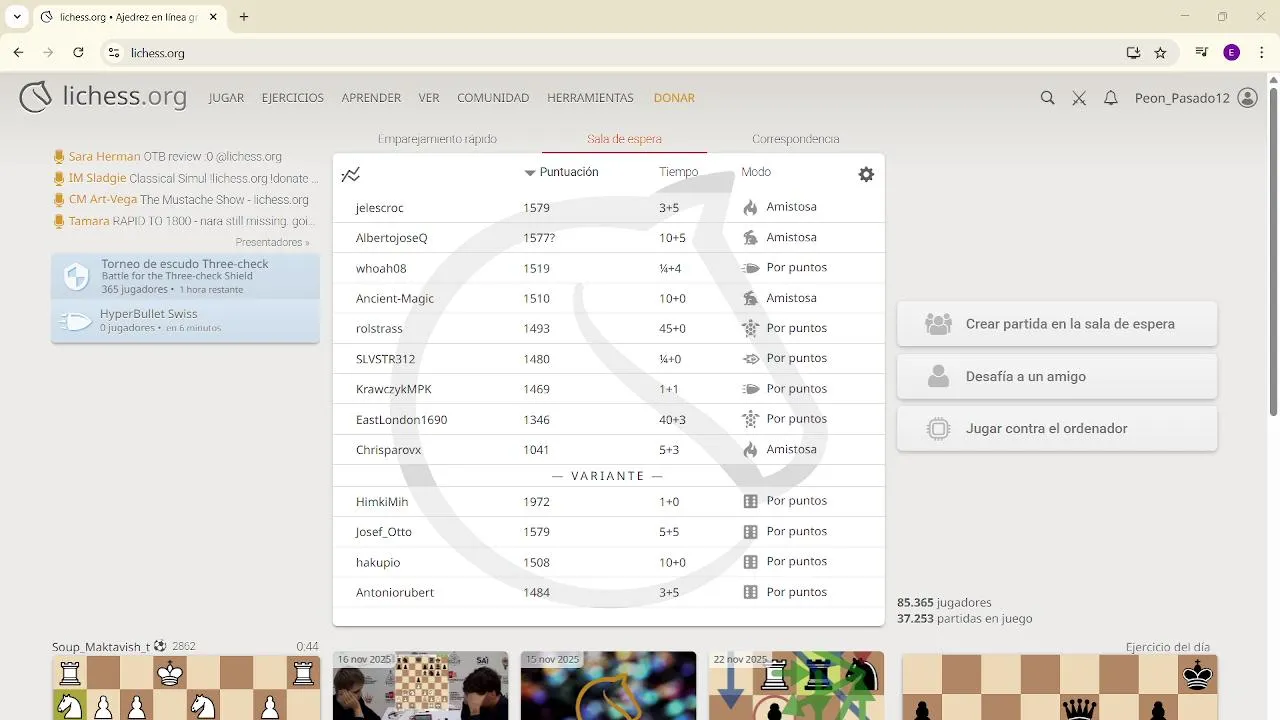Screen dimensions: 1280x720
Task: Click Jugar contra el ordenador button
Action: [1057, 428]
